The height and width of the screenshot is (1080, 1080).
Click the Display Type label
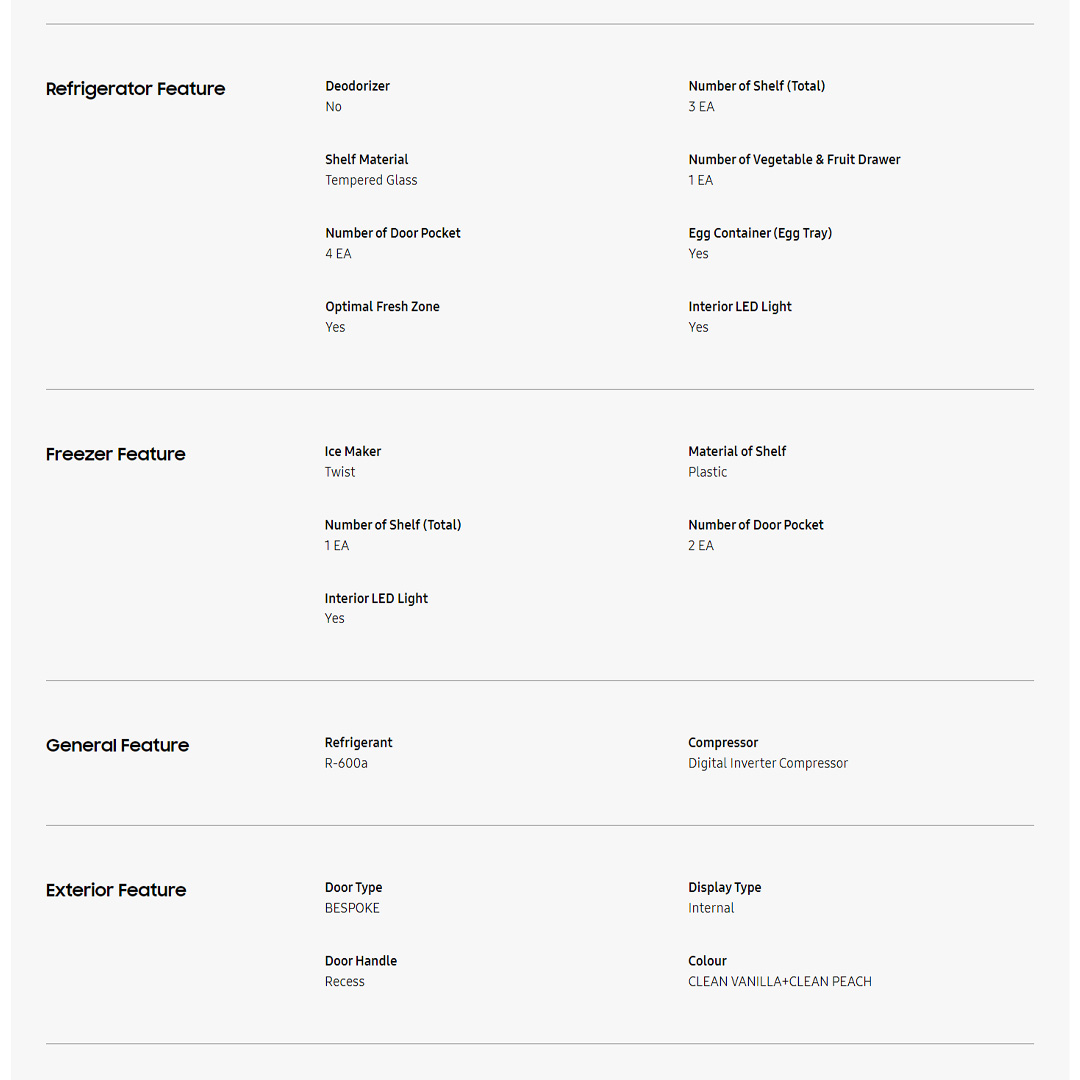coord(724,887)
